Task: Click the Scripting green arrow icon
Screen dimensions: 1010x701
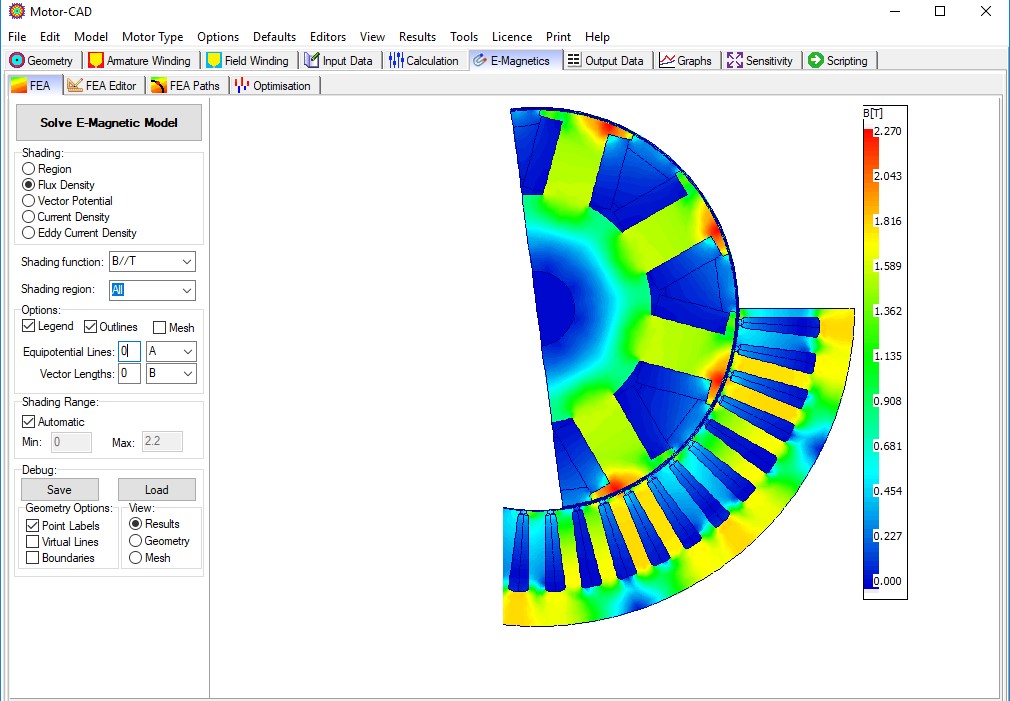Action: click(816, 61)
